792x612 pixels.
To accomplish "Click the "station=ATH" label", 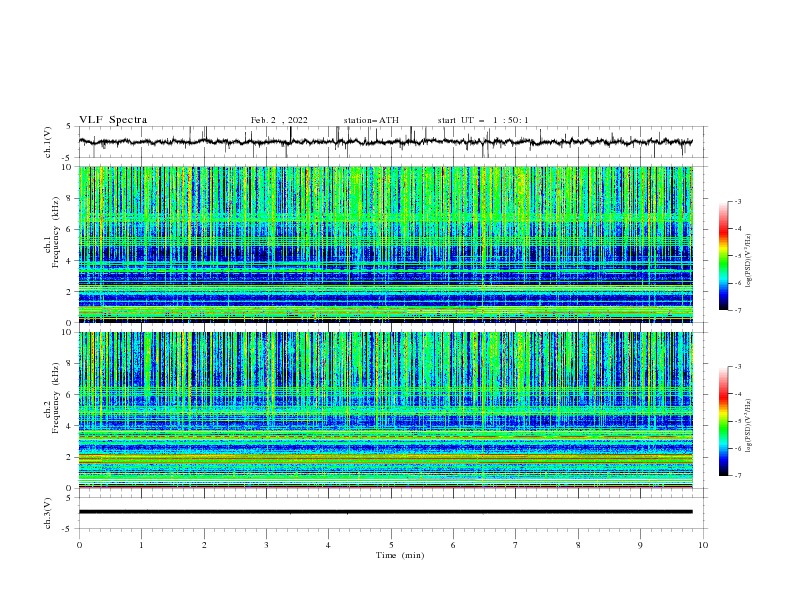I will pyautogui.click(x=371, y=120).
